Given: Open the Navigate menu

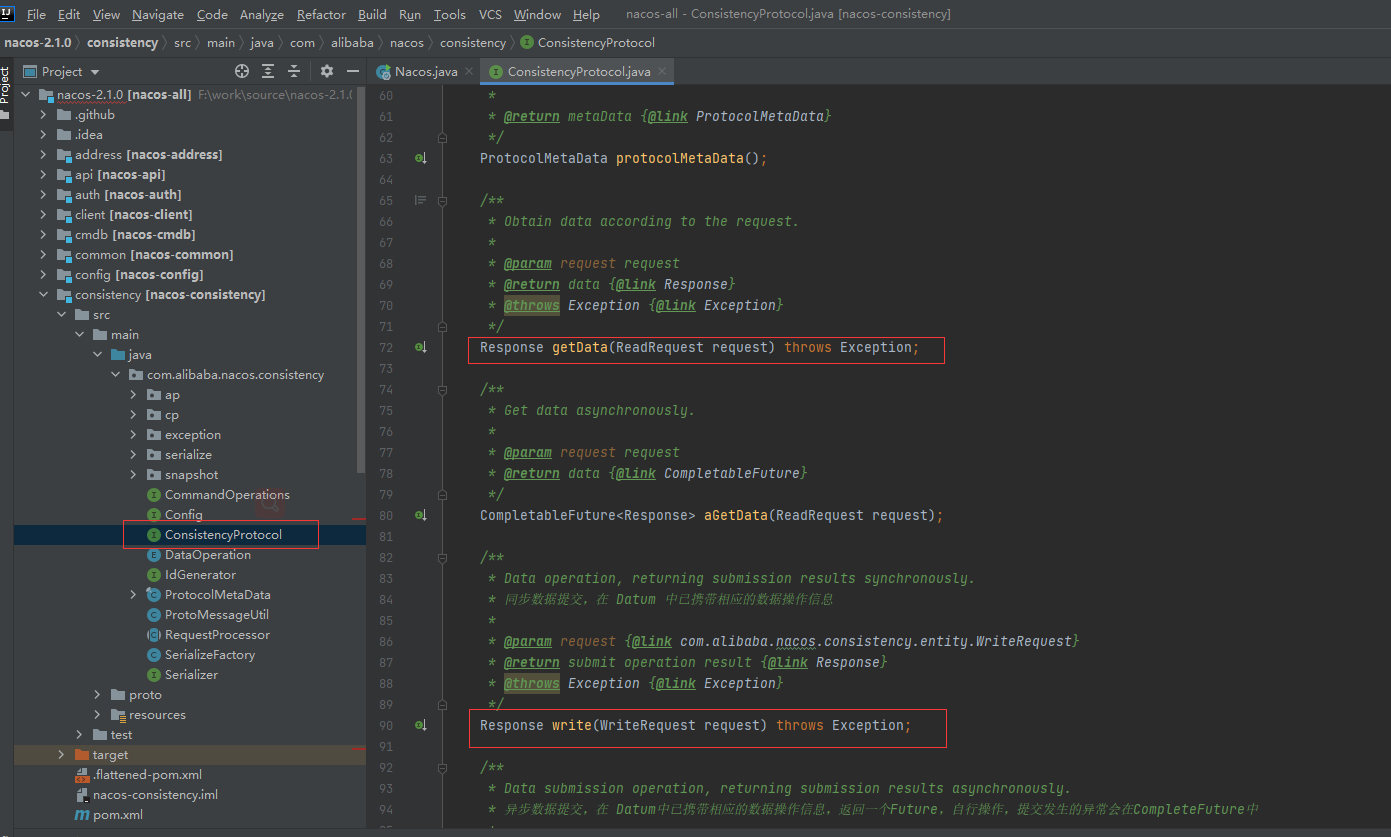Looking at the screenshot, I should (x=158, y=14).
